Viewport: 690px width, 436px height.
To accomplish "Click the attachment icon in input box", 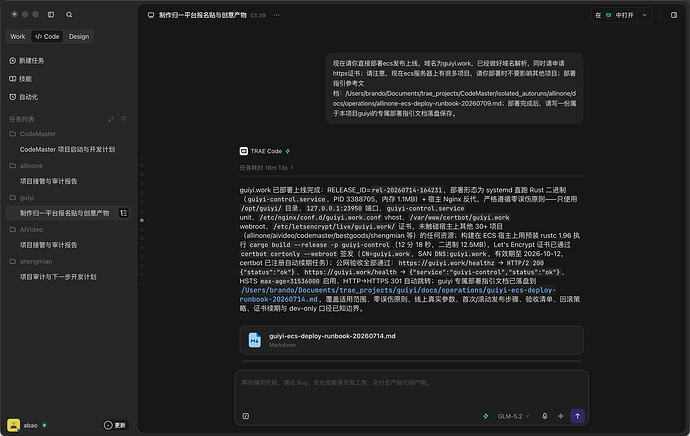I will point(246,416).
